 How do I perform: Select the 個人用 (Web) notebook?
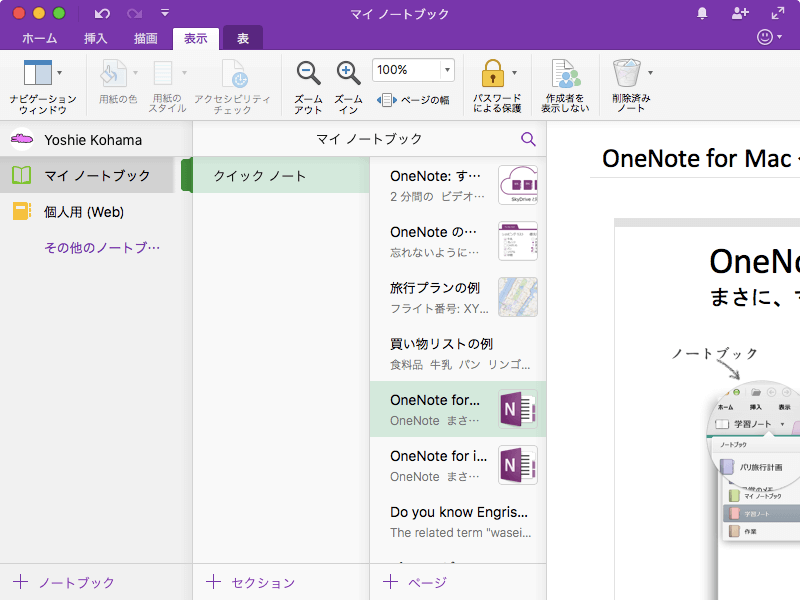87,212
